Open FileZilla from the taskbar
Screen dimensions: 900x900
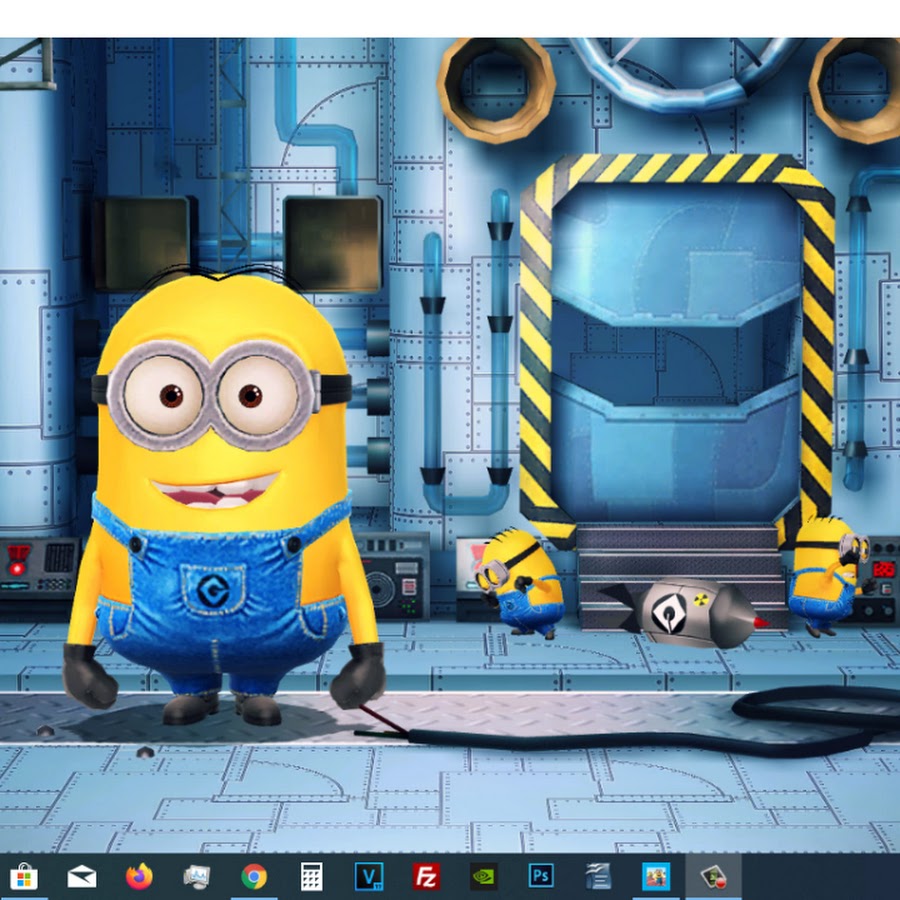pyautogui.click(x=426, y=876)
